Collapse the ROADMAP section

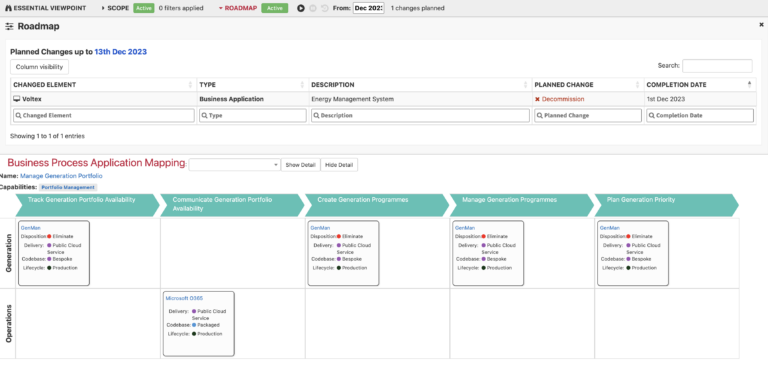tap(238, 8)
